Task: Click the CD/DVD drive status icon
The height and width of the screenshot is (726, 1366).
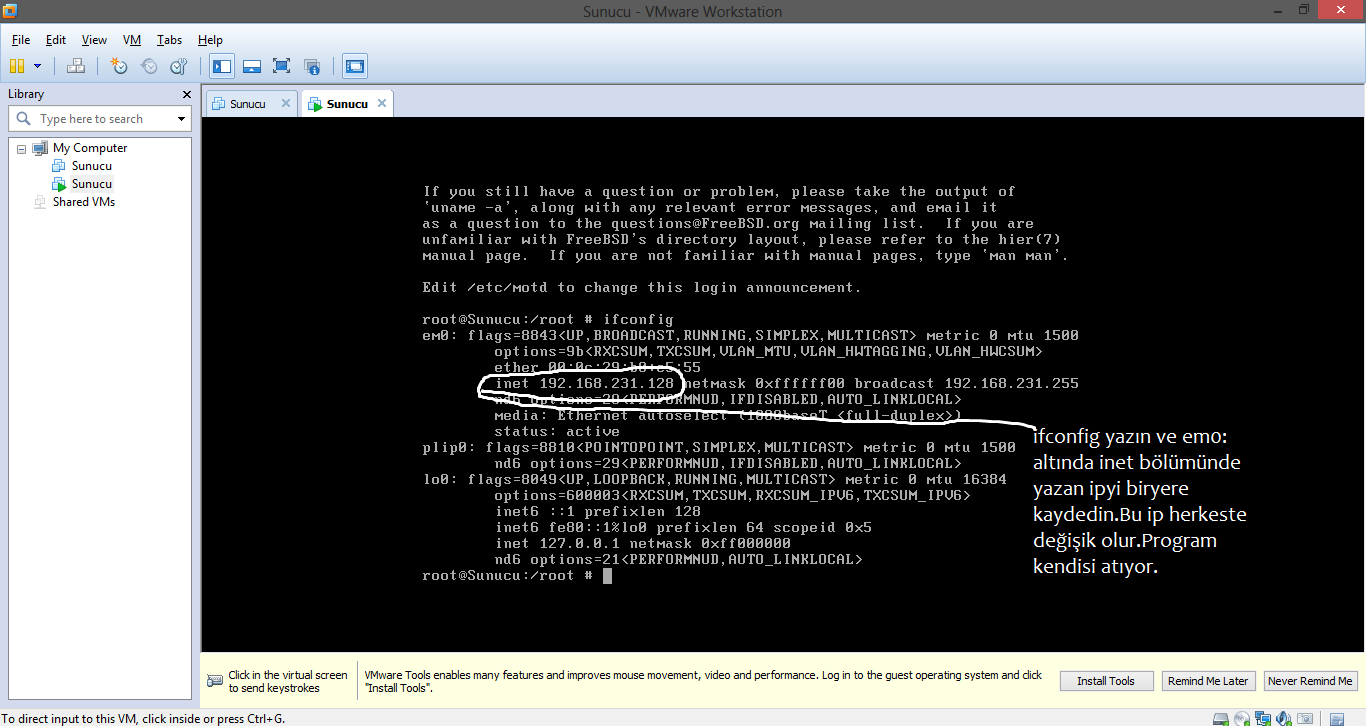Action: 1240,718
